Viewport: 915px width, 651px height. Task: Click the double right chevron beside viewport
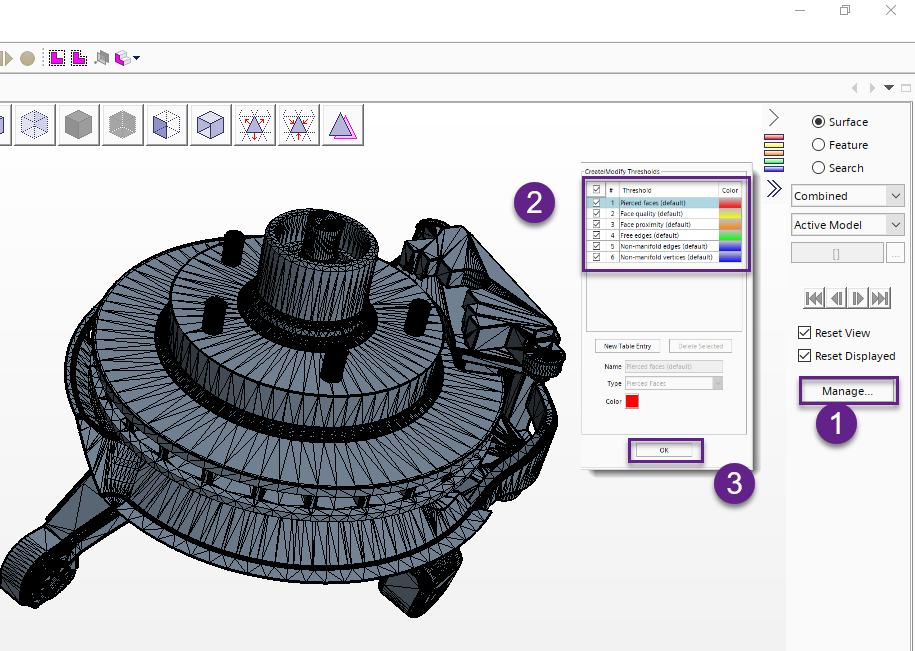click(774, 188)
